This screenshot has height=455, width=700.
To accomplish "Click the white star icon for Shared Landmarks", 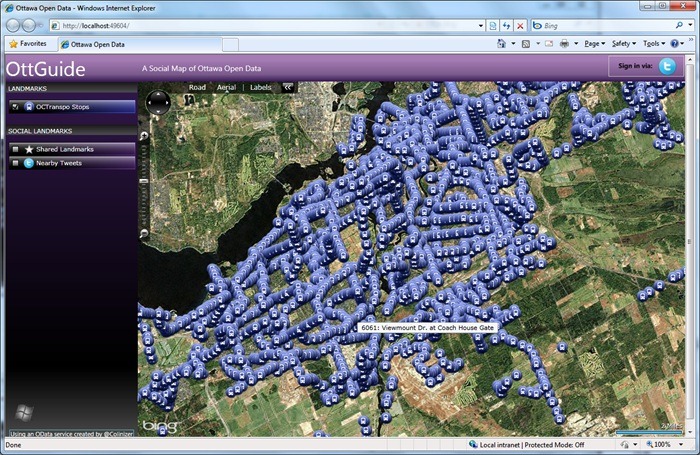I will 29,150.
